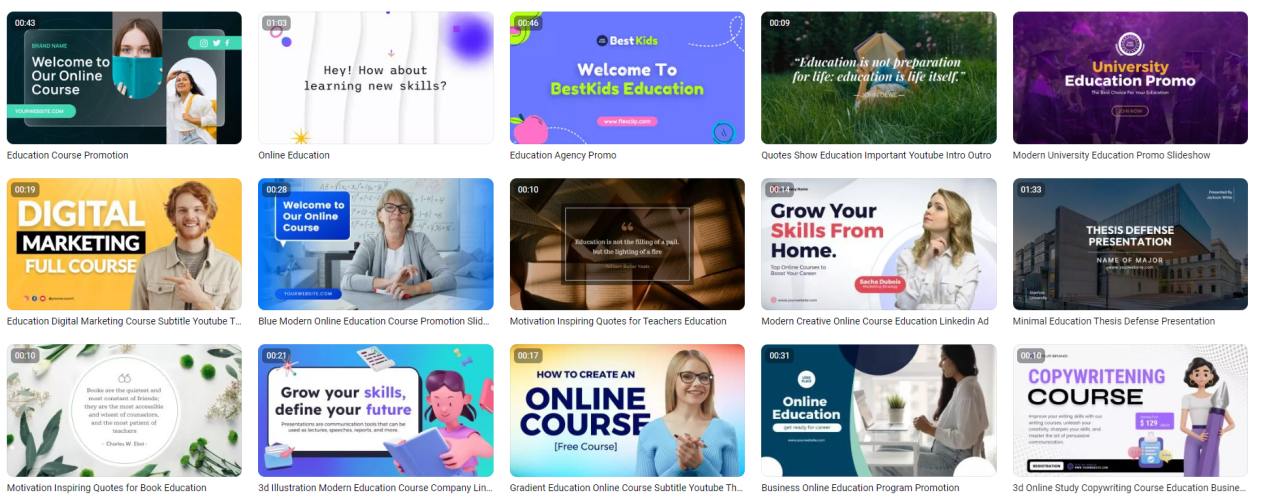Screen dimensions: 1267x502
Task: Select the BestKids Education Agency Promo thumbnail
Action: click(x=627, y=78)
